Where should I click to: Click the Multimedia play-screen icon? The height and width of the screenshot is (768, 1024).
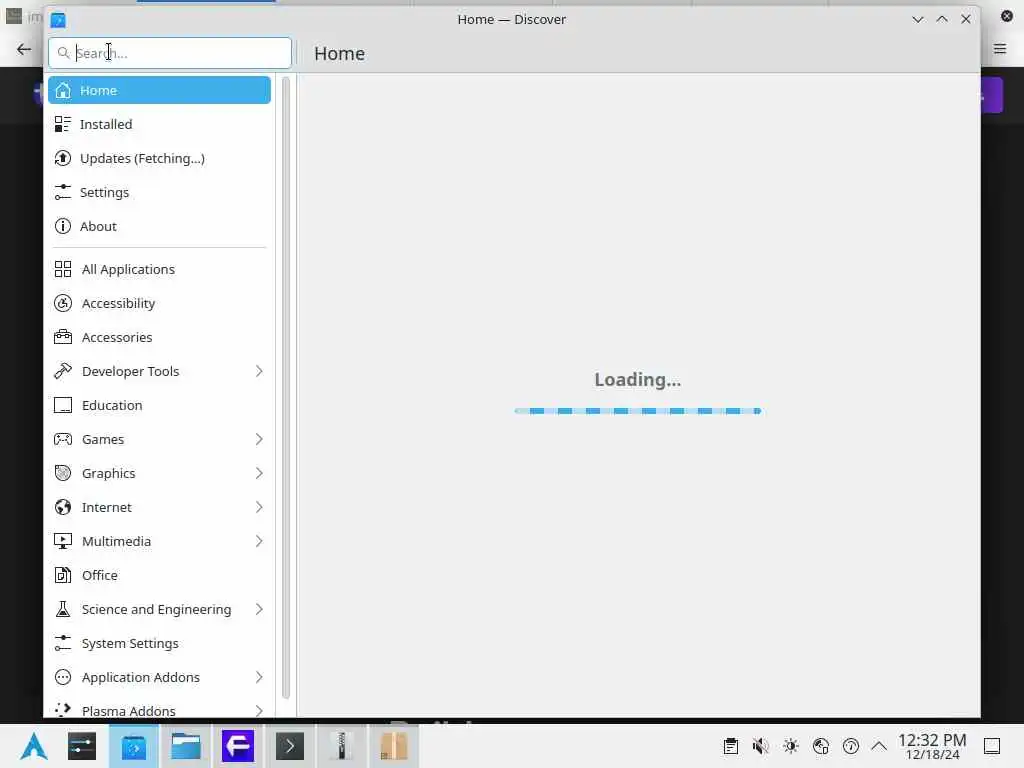pyautogui.click(x=63, y=541)
